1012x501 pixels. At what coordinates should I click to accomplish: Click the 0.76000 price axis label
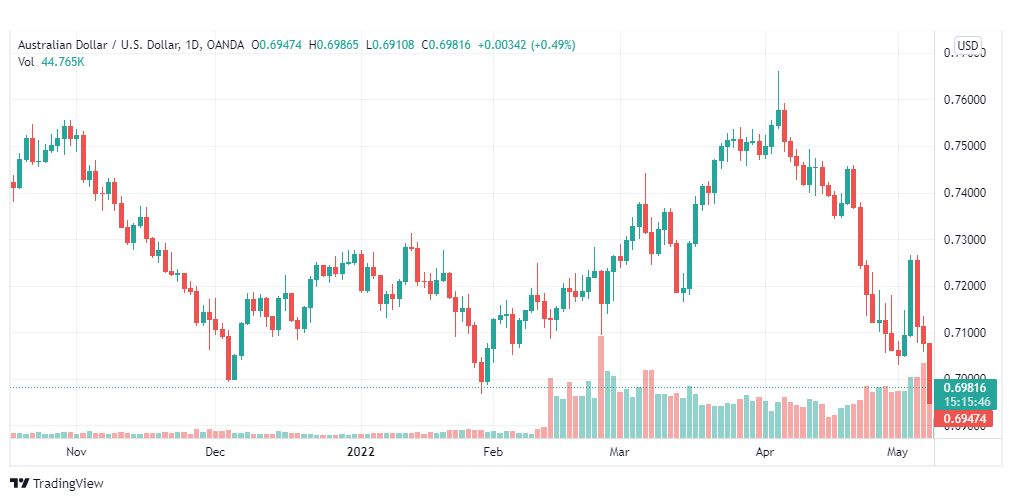[x=965, y=100]
